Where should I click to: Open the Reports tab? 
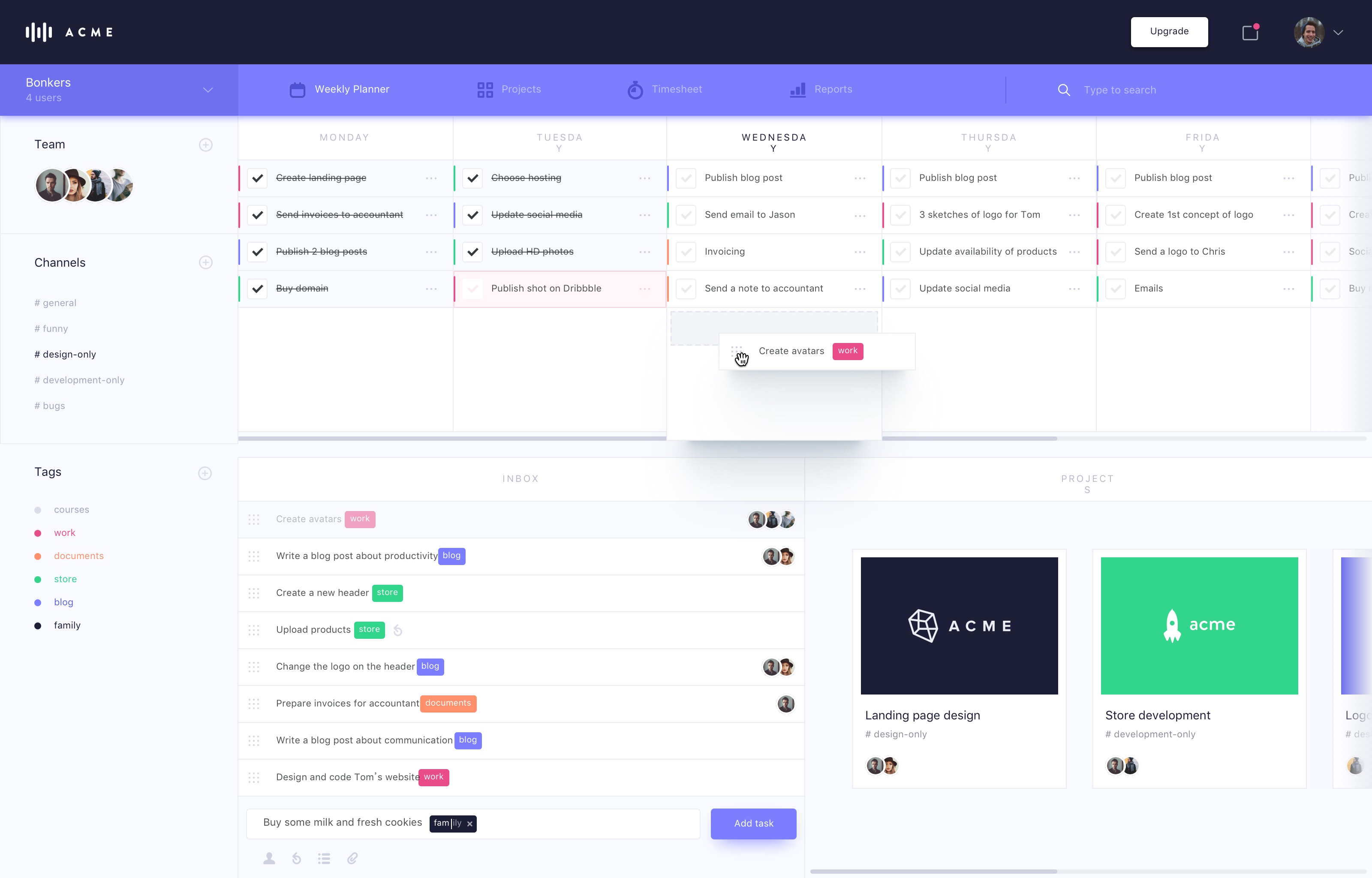[820, 89]
